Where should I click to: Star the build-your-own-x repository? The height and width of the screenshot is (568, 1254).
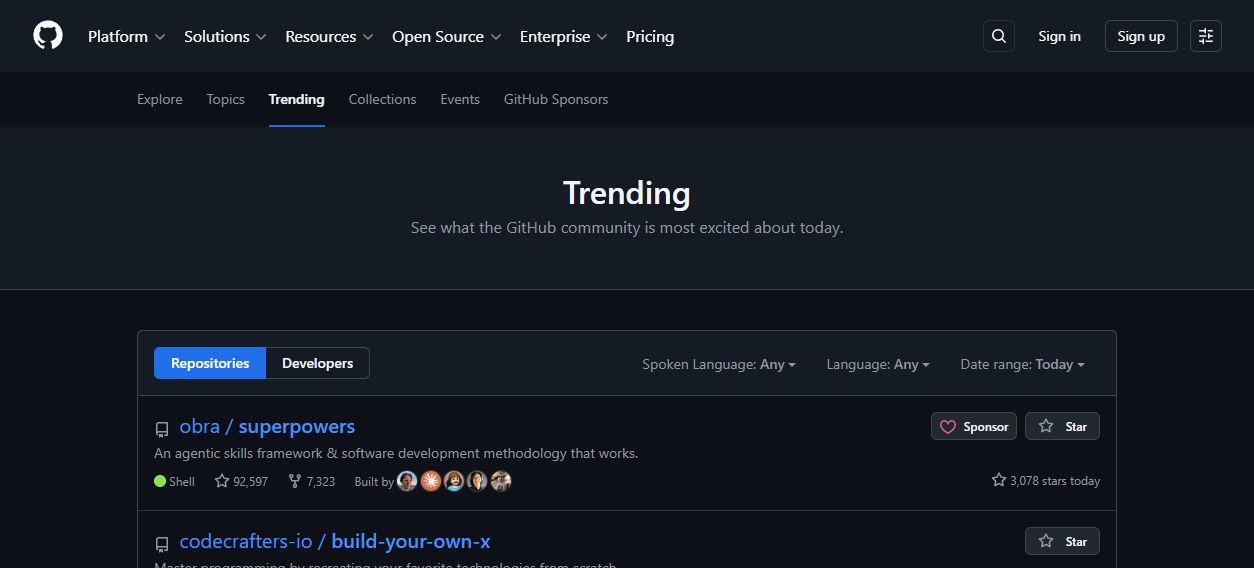click(1062, 541)
